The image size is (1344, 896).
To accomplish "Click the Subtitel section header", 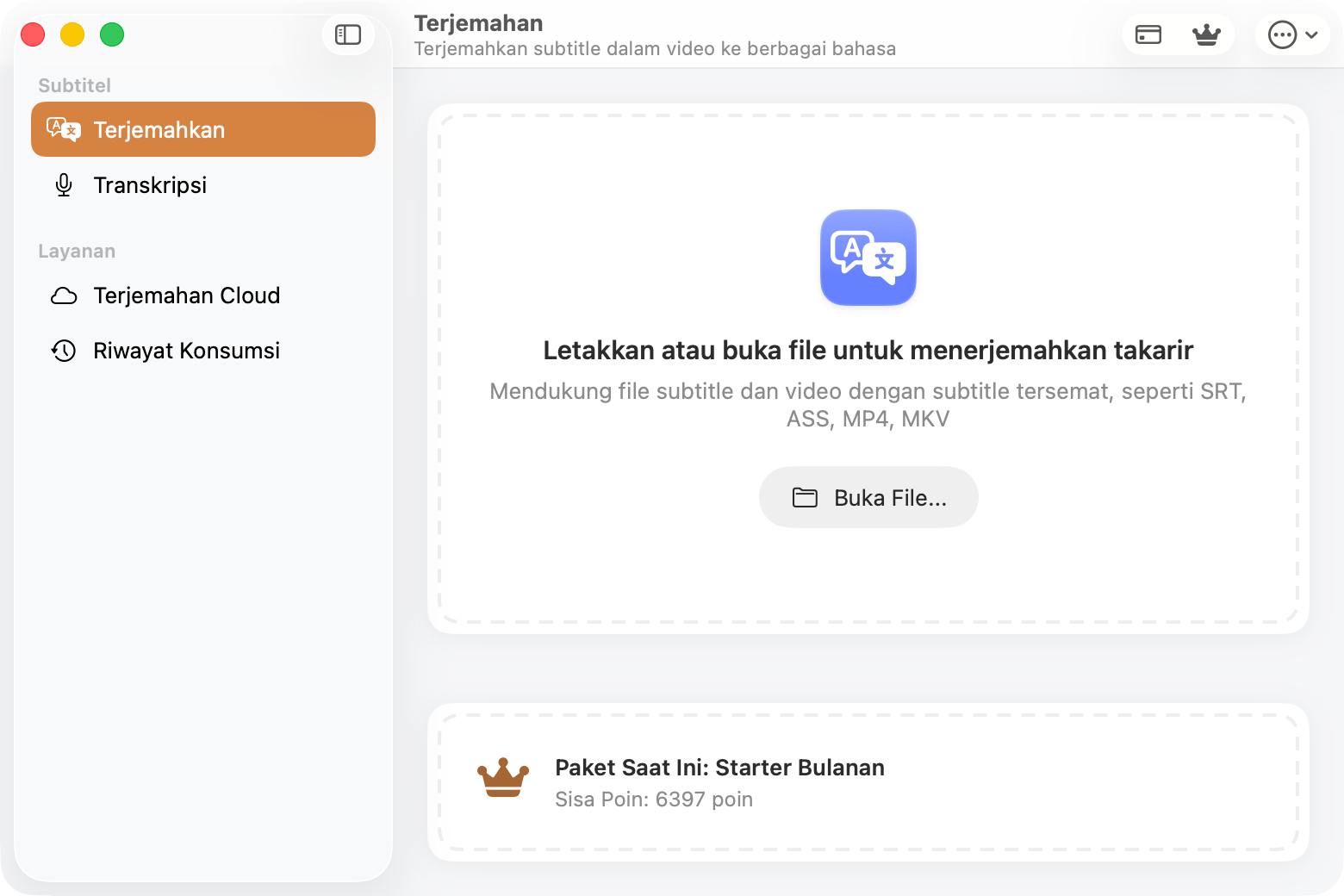I will 74,85.
